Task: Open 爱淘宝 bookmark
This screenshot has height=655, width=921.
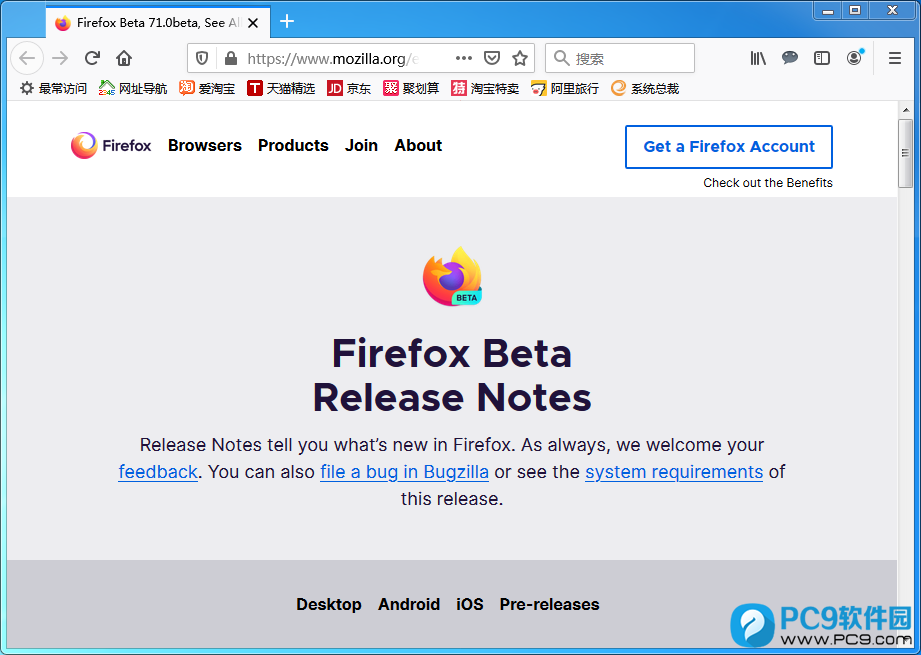Action: [x=207, y=89]
